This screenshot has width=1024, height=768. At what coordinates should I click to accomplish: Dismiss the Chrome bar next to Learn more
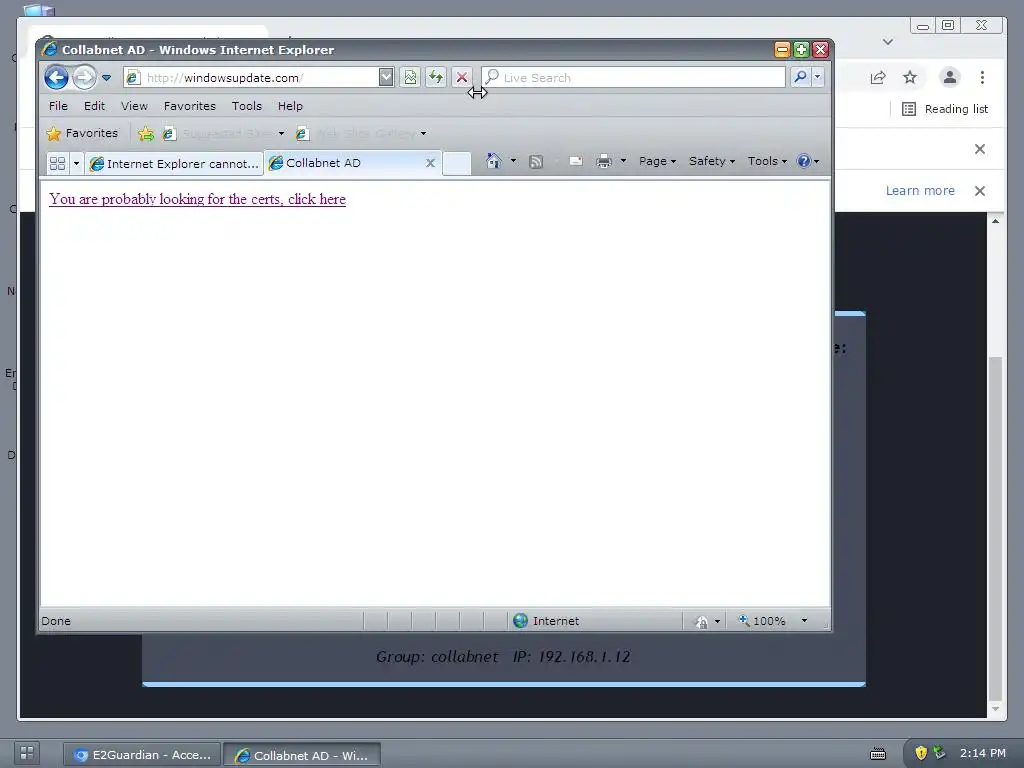[980, 191]
